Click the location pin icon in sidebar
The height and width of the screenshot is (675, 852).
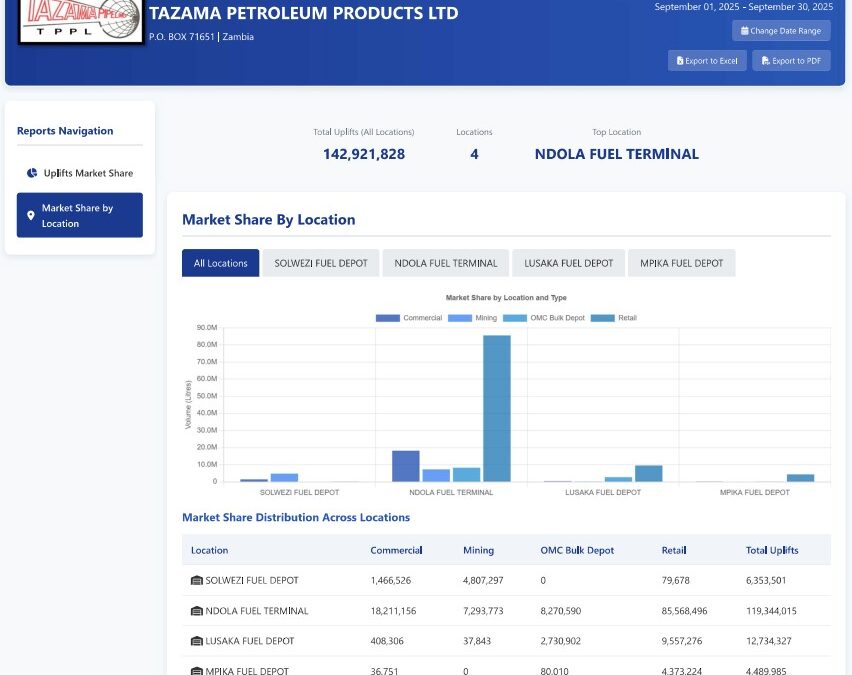click(31, 215)
